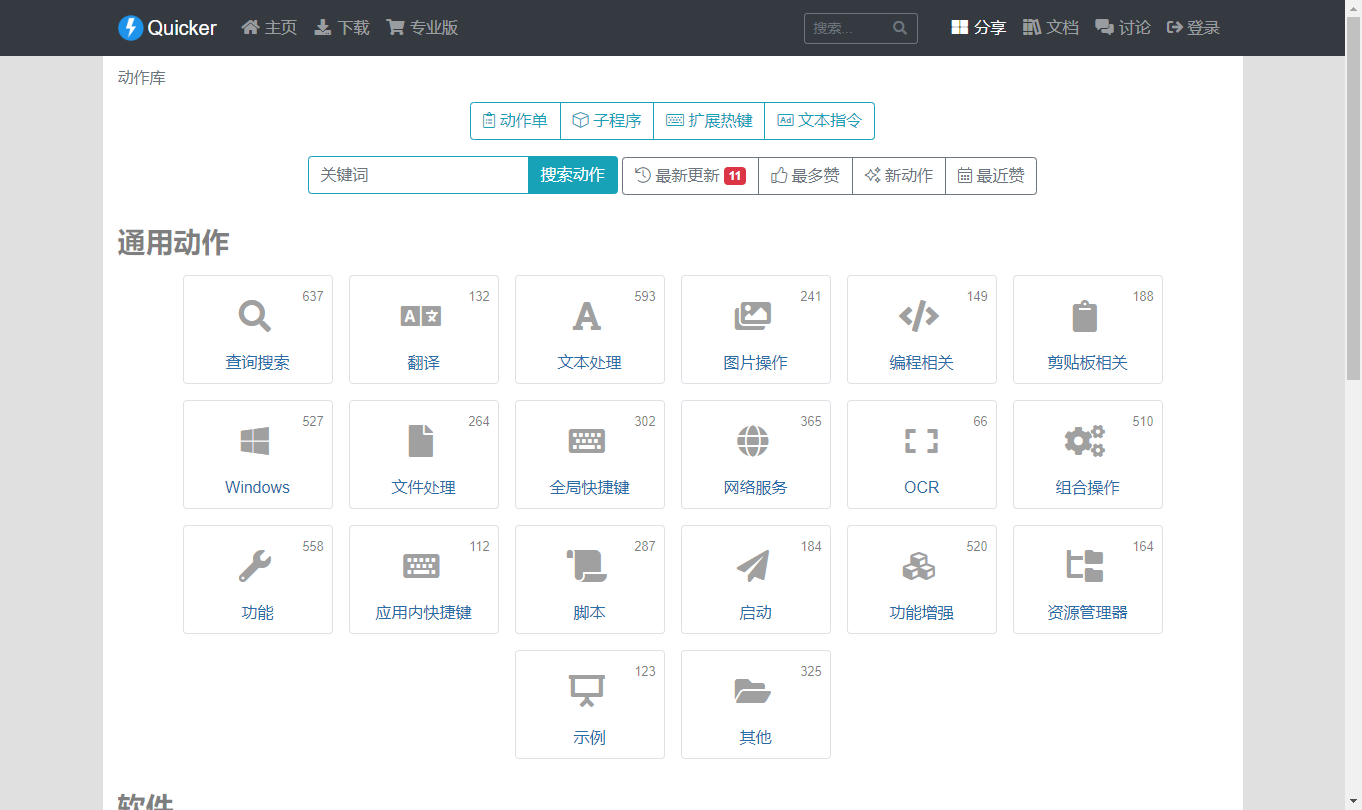Image resolution: width=1362 pixels, height=810 pixels.
Task: Click the 66 count on OCR card
Action: pyautogui.click(x=980, y=421)
